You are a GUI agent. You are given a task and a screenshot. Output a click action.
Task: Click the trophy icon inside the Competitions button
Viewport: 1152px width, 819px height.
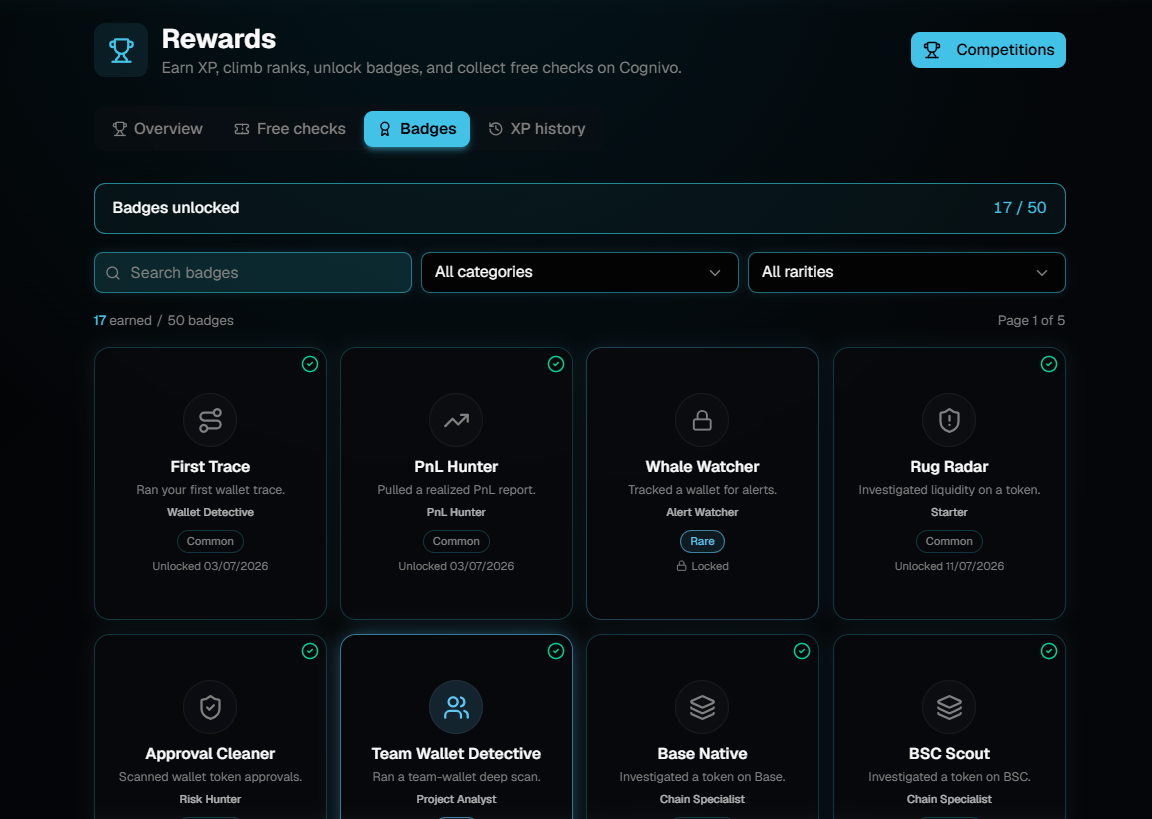(x=932, y=50)
